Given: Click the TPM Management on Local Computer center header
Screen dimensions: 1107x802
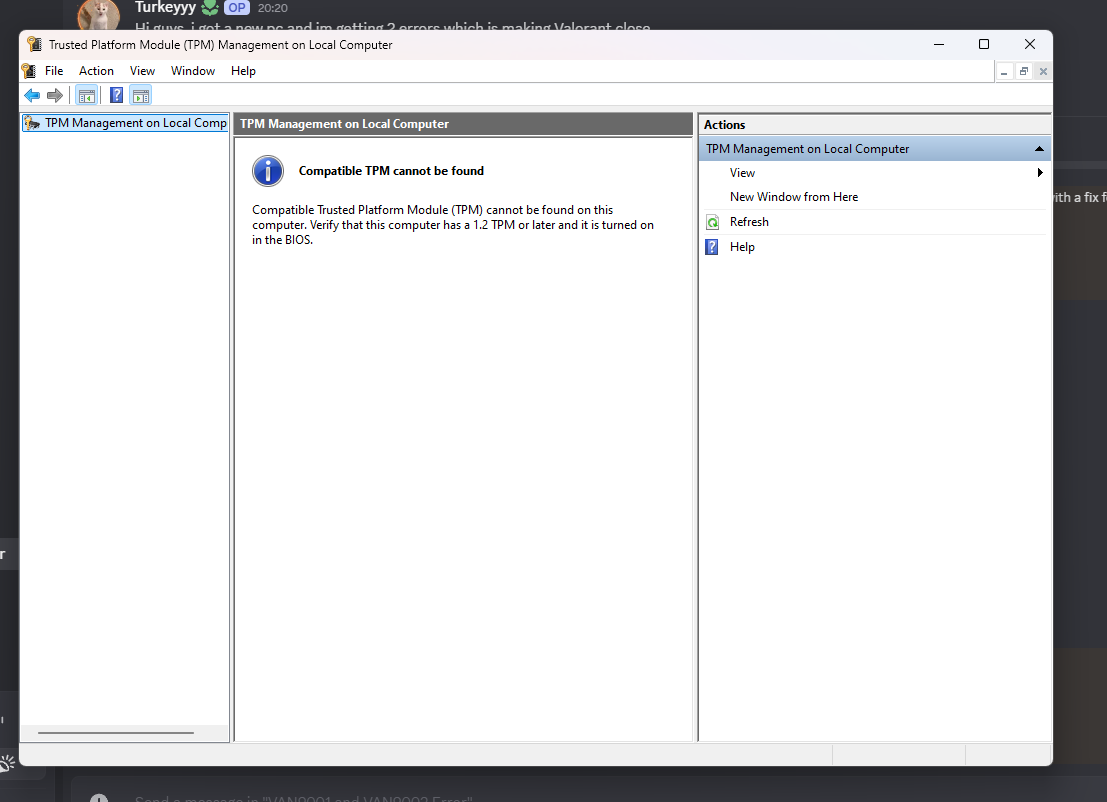Looking at the screenshot, I should pos(463,124).
